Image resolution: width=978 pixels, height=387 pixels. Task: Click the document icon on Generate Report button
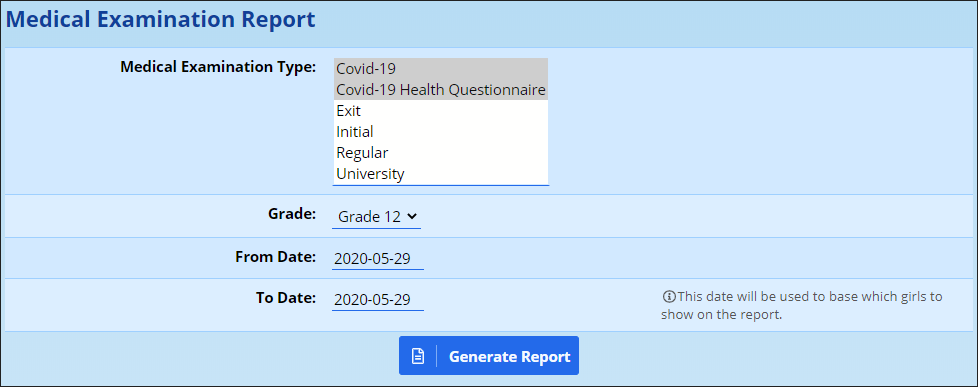coord(418,356)
